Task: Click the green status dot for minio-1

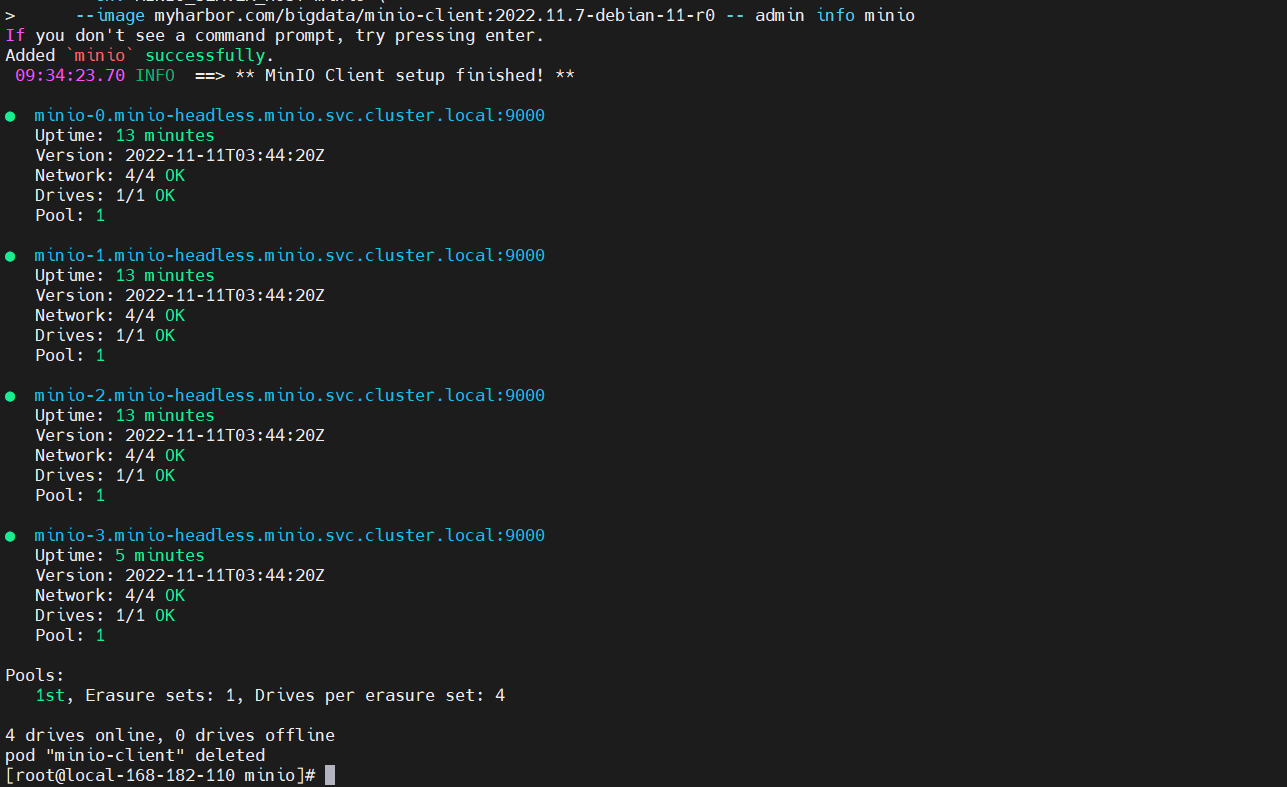Action: 10,256
